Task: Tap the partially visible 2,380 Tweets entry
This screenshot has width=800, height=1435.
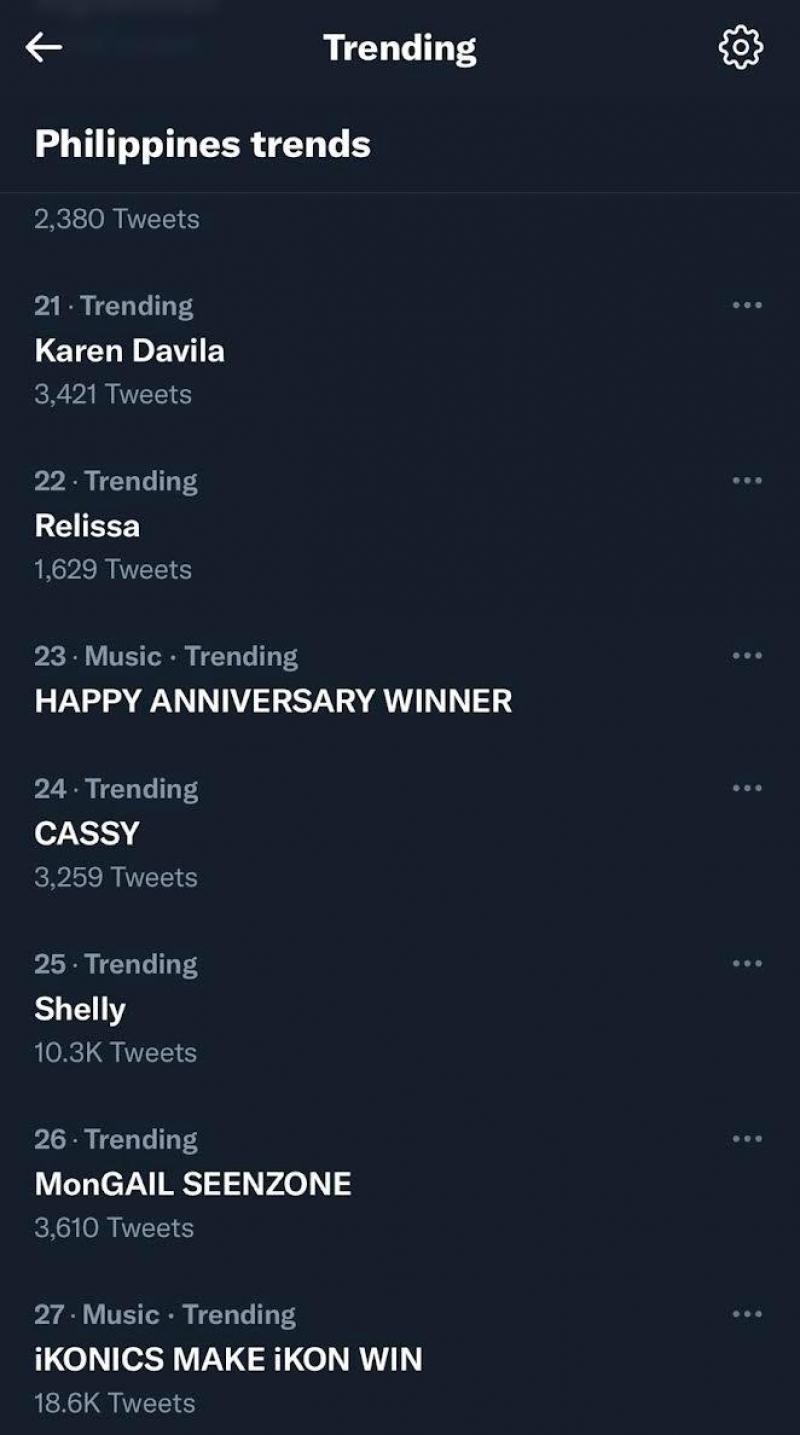Action: click(x=117, y=219)
